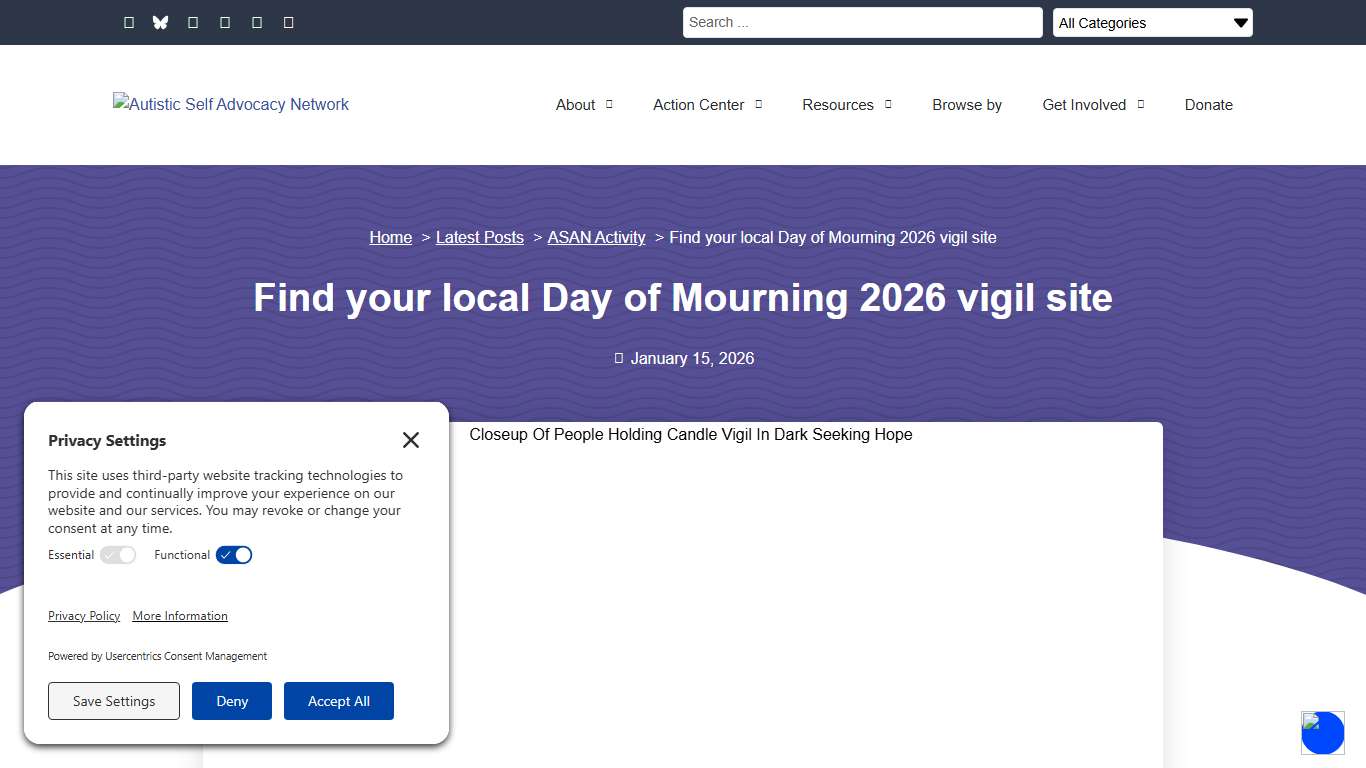Click the calendar icon beside January 15, 2026

pyautogui.click(x=618, y=358)
